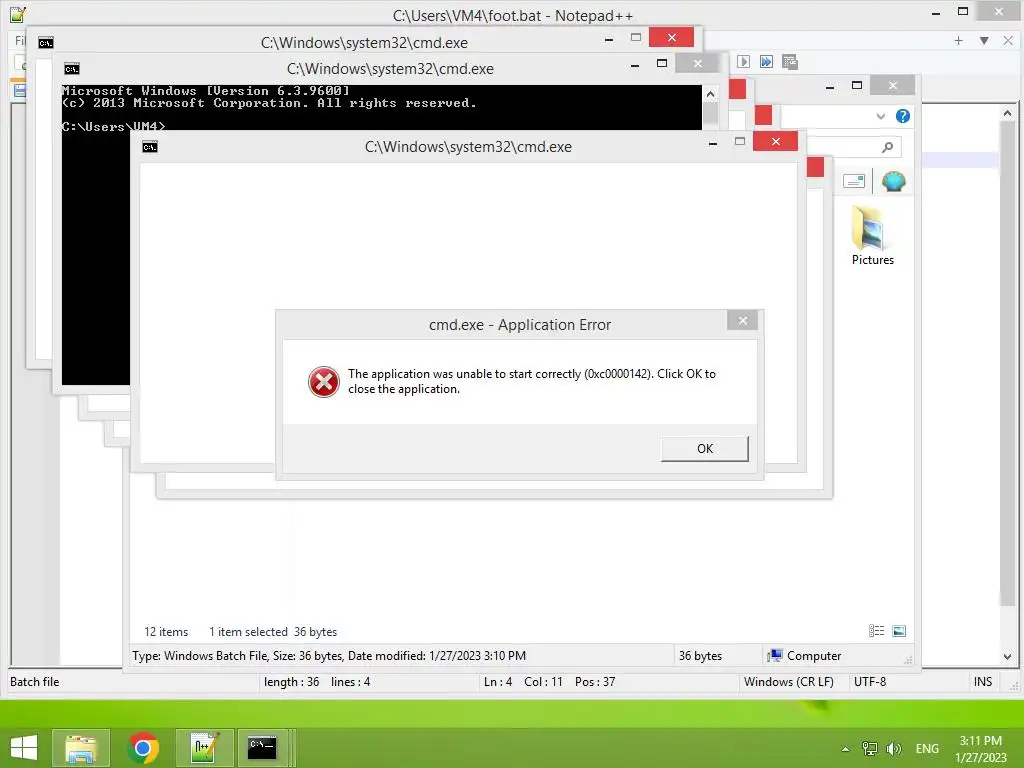Screen dimensions: 1024x768
Task: Click Notepad++ playback macro icon
Action: tap(743, 61)
